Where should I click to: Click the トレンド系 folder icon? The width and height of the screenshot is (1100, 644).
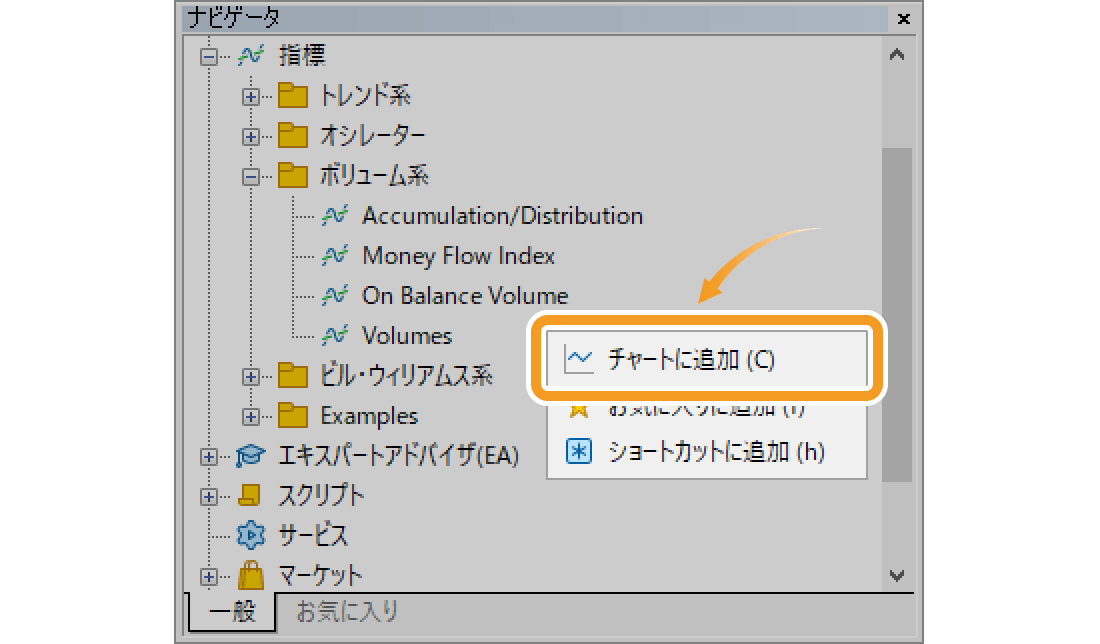pos(293,95)
